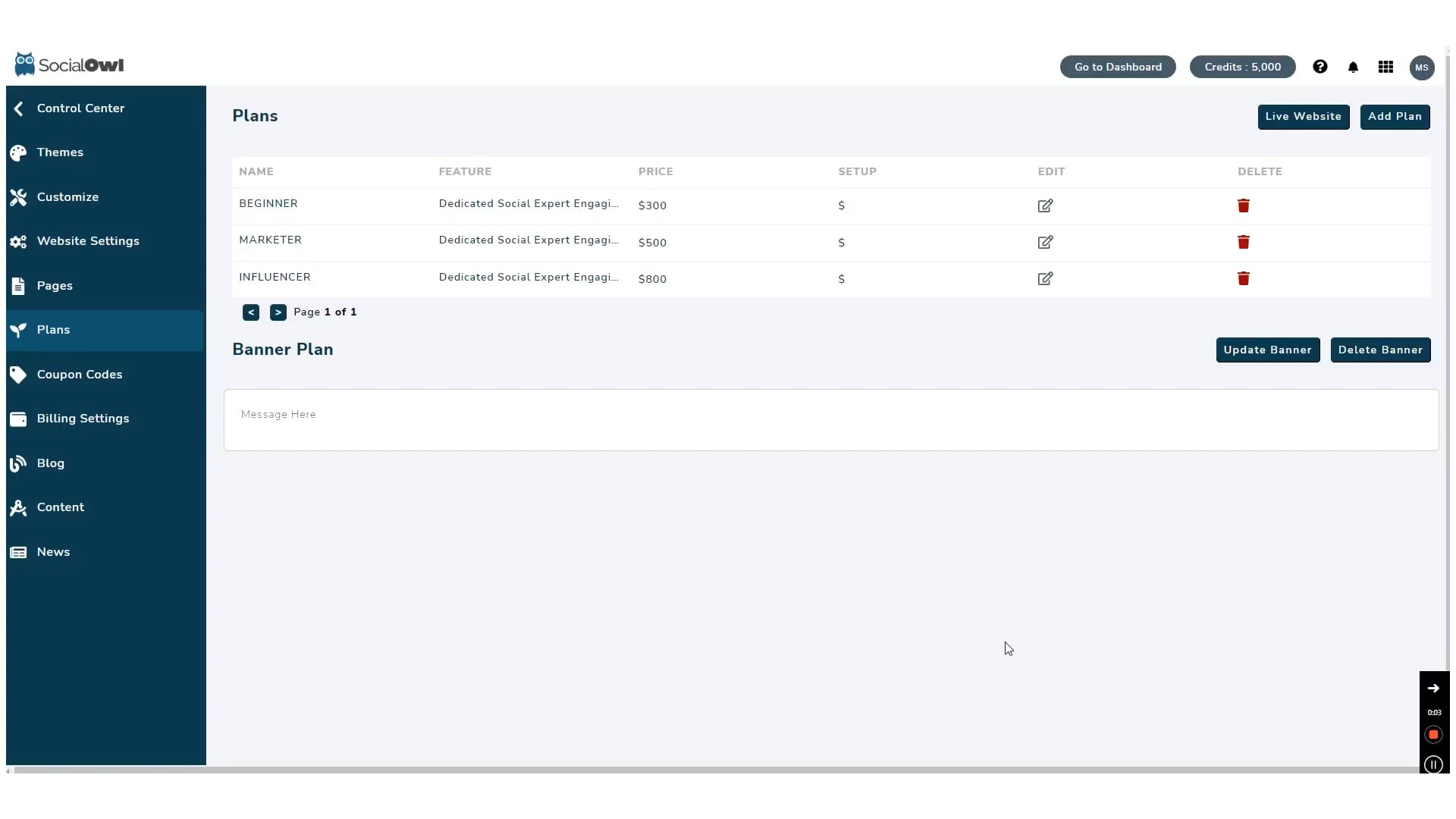The height and width of the screenshot is (819, 1456).
Task: Select Plans in the sidebar
Action: 105,330
